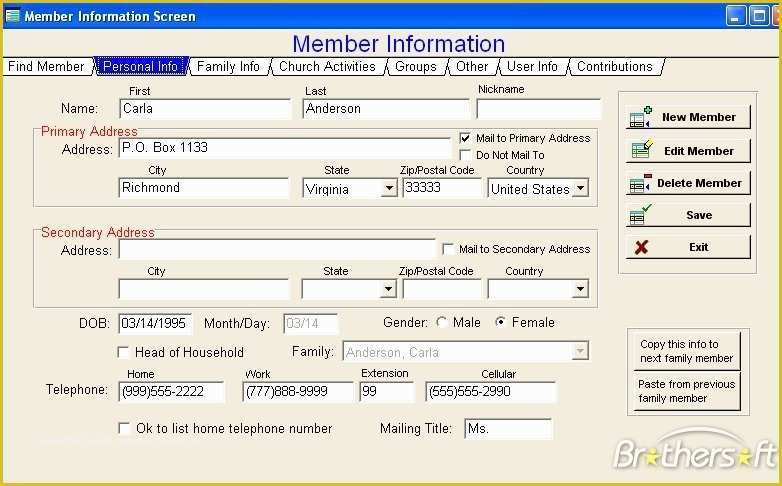Open the User Info tab
This screenshot has height=486, width=782.
click(x=532, y=66)
